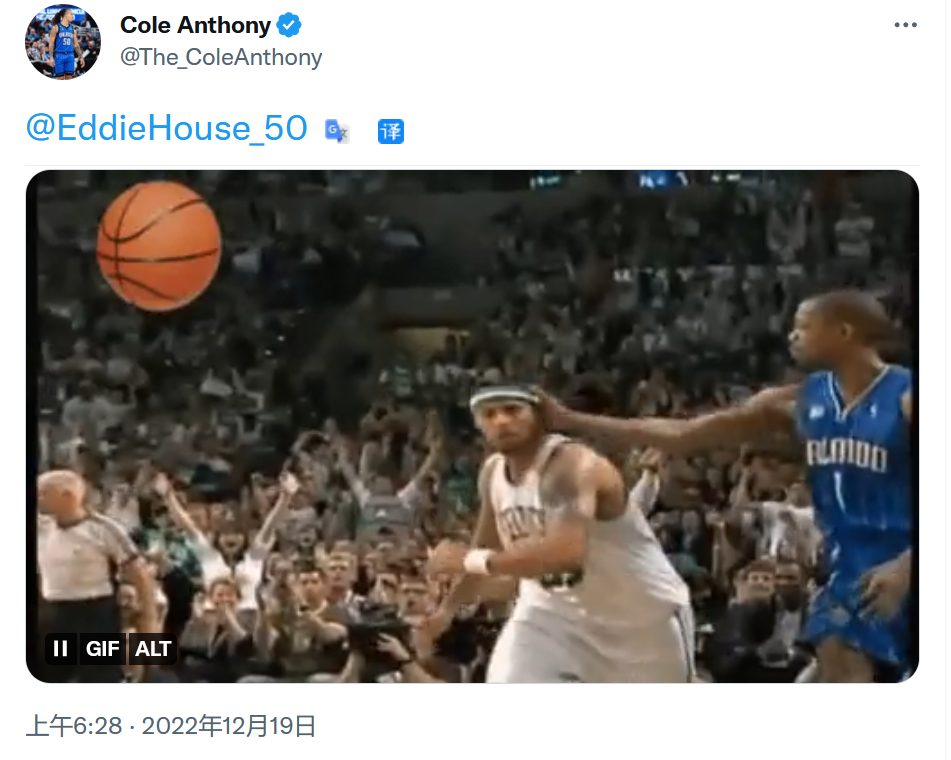951x760 pixels.
Task: Open the three-dot more options menu
Action: click(905, 25)
